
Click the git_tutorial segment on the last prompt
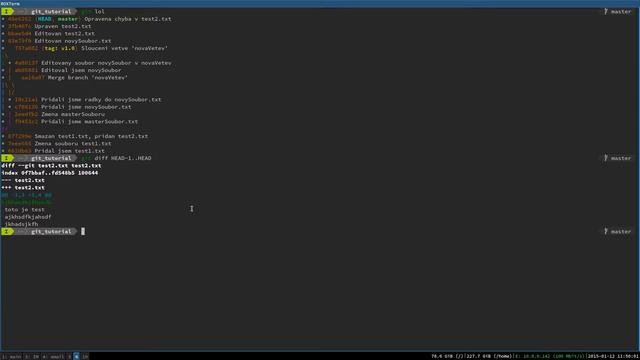[x=51, y=231]
